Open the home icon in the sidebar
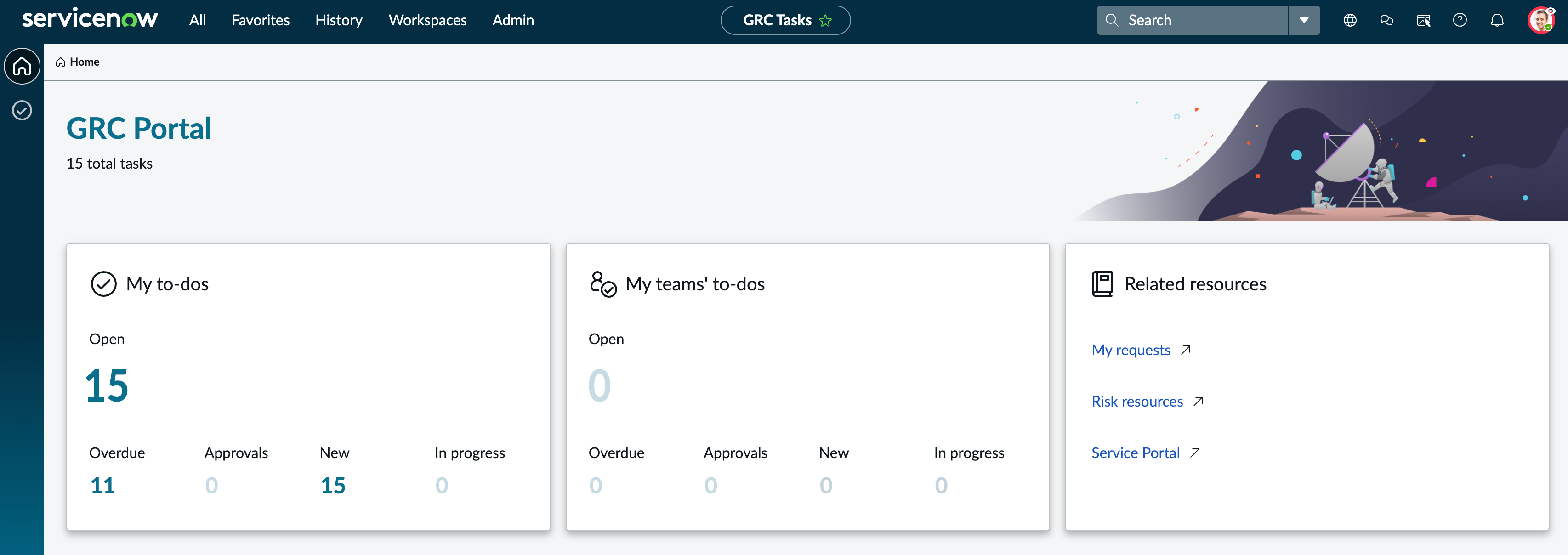Viewport: 1568px width, 555px height. [22, 66]
